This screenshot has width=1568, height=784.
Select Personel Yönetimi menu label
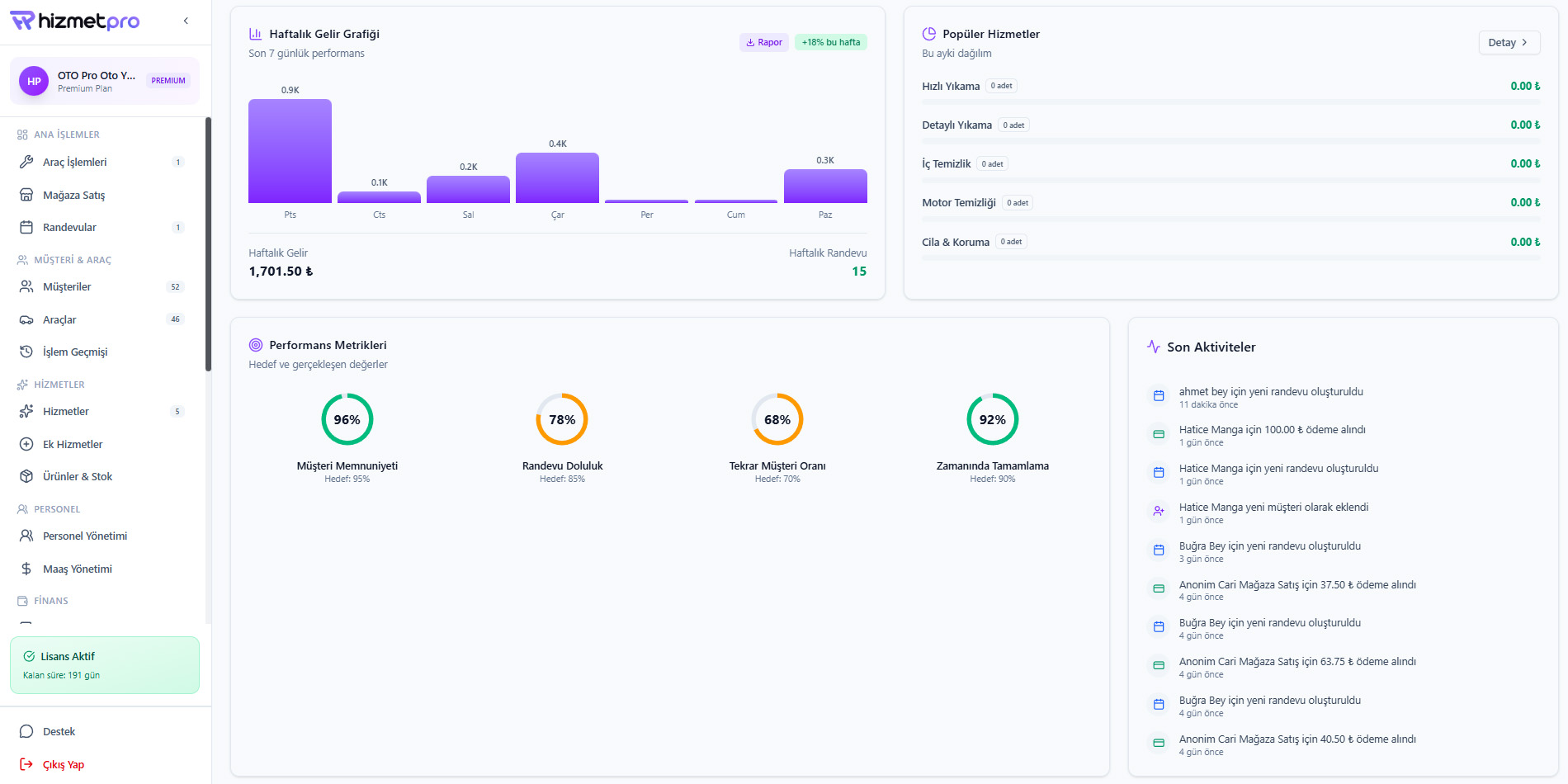[x=85, y=536]
